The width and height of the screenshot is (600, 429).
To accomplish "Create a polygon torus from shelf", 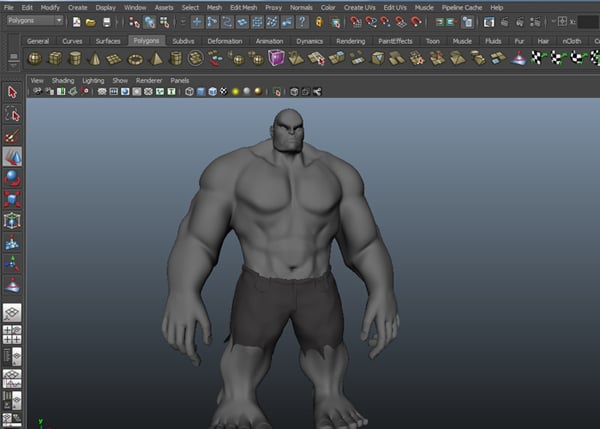I will point(135,59).
